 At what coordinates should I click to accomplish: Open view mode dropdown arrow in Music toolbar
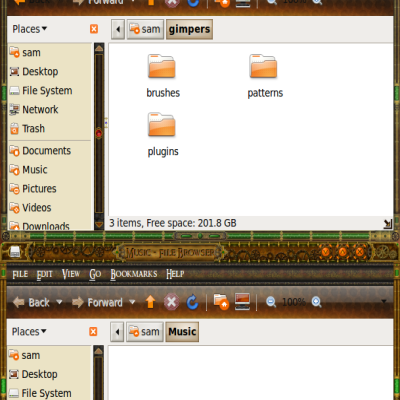384,302
